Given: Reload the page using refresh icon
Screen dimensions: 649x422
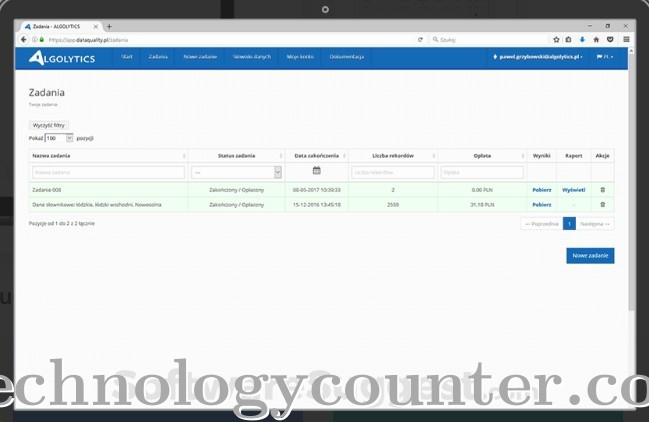Looking at the screenshot, I should click(x=420, y=39).
